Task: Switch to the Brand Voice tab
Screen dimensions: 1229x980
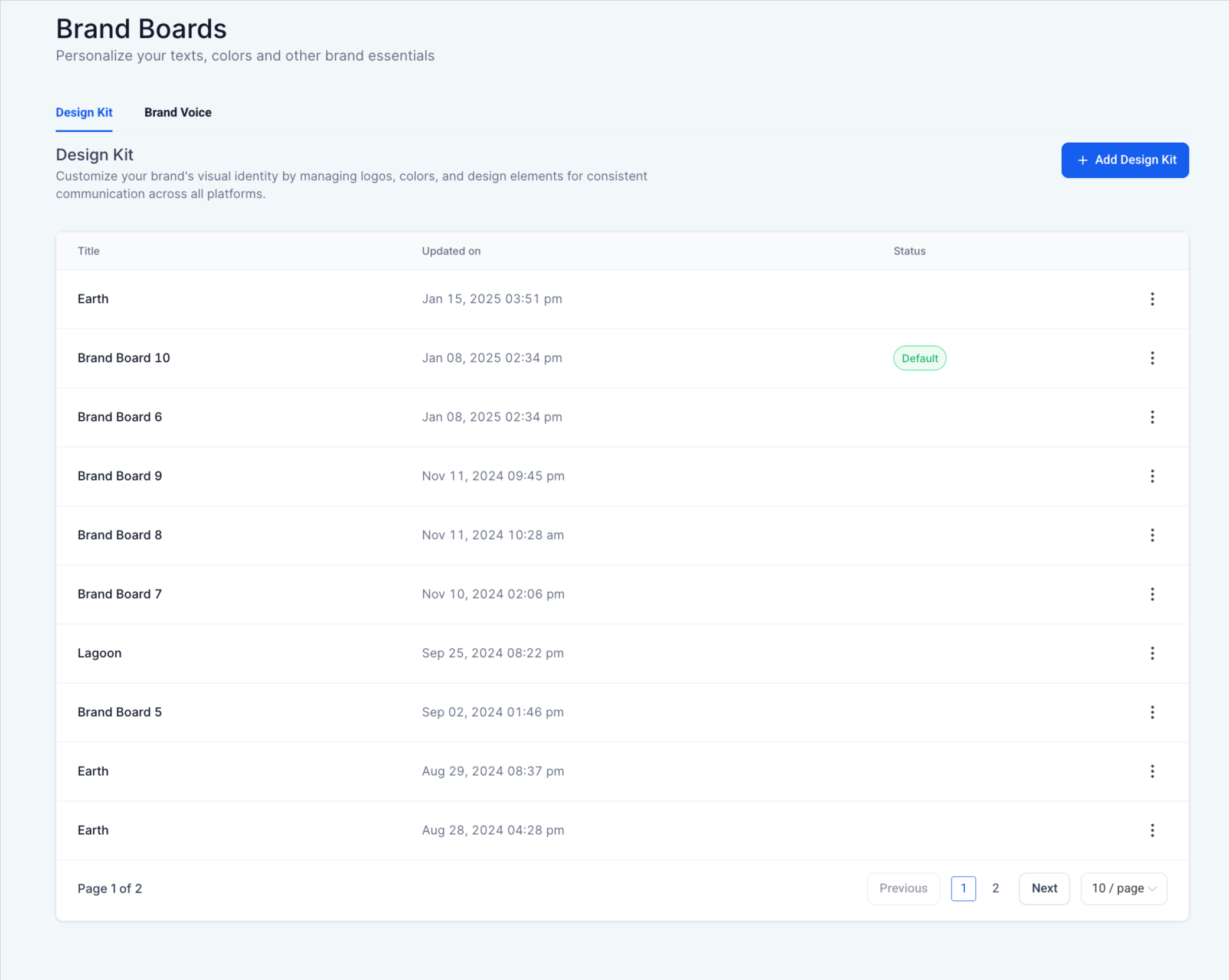Action: 178,112
